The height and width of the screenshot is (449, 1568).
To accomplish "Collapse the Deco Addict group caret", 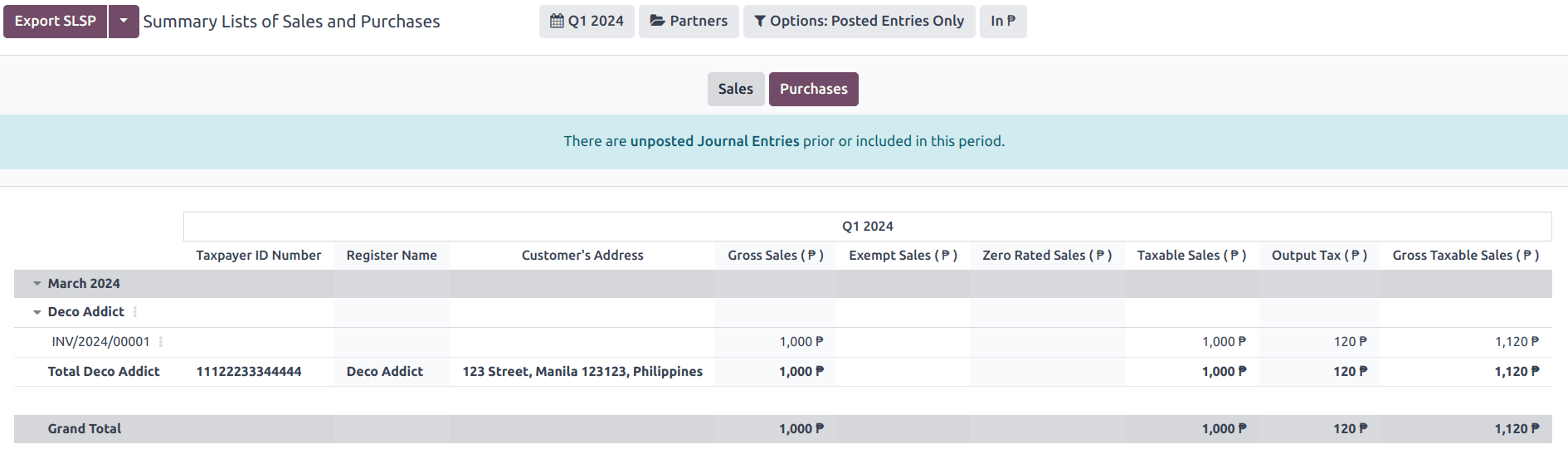I will tap(37, 312).
